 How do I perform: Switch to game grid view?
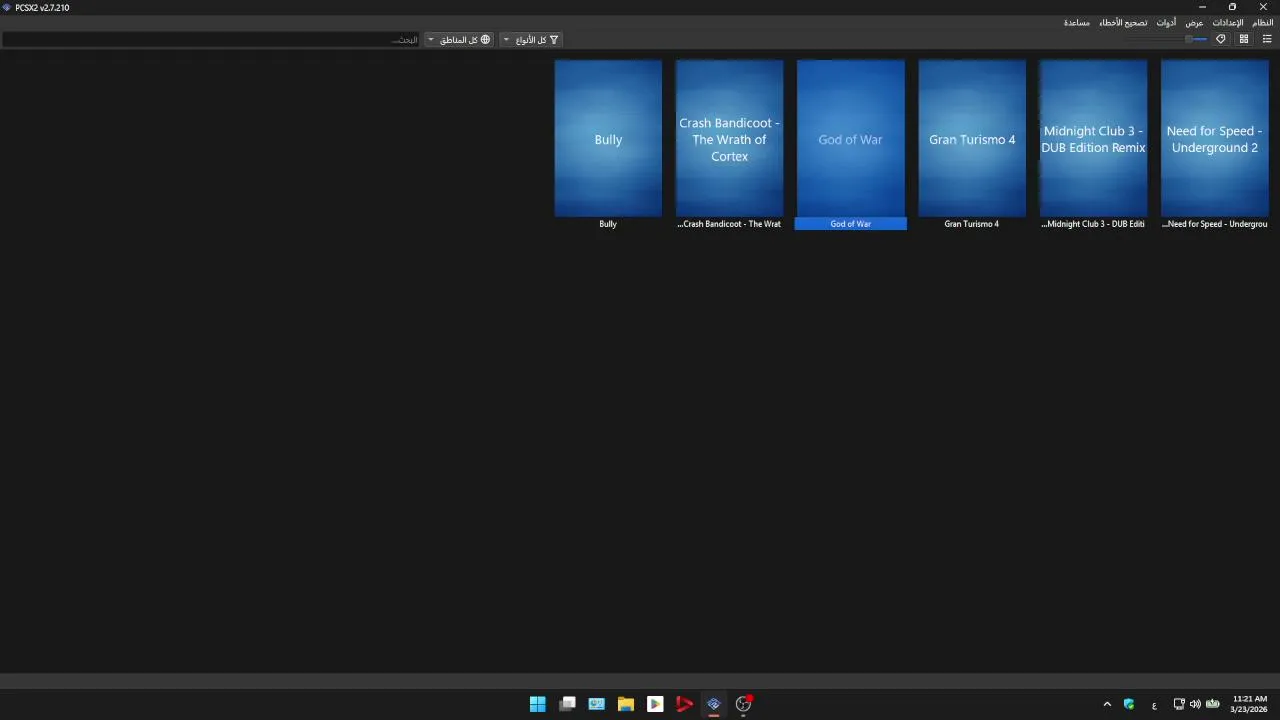(1244, 39)
